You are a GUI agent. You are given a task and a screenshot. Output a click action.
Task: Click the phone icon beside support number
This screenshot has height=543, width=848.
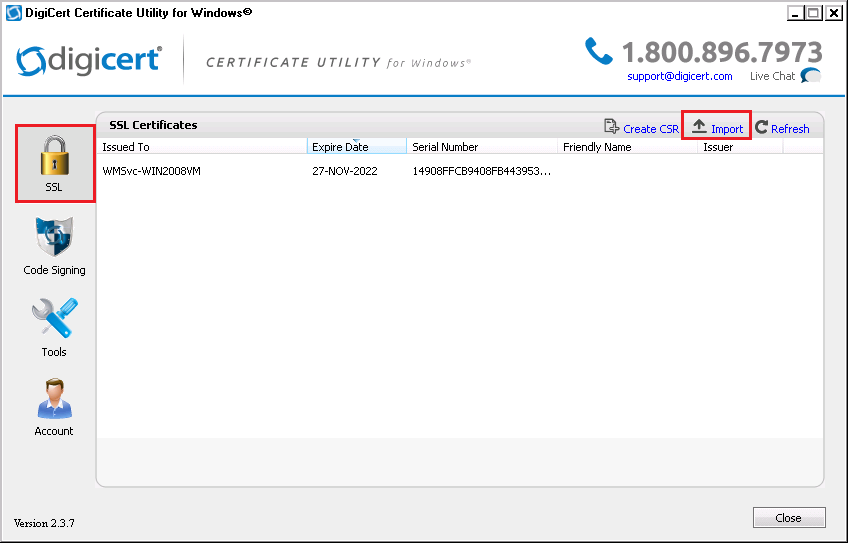[598, 51]
